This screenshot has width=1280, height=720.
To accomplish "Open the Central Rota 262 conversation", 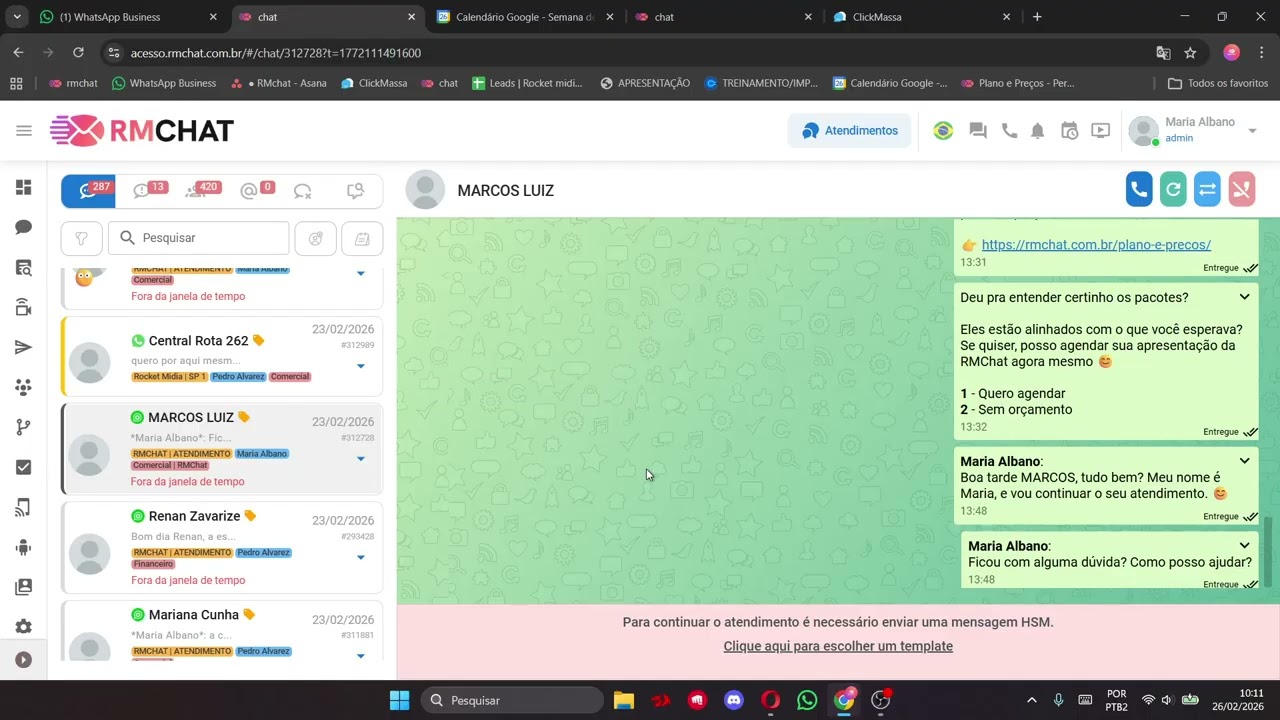I will (222, 357).
